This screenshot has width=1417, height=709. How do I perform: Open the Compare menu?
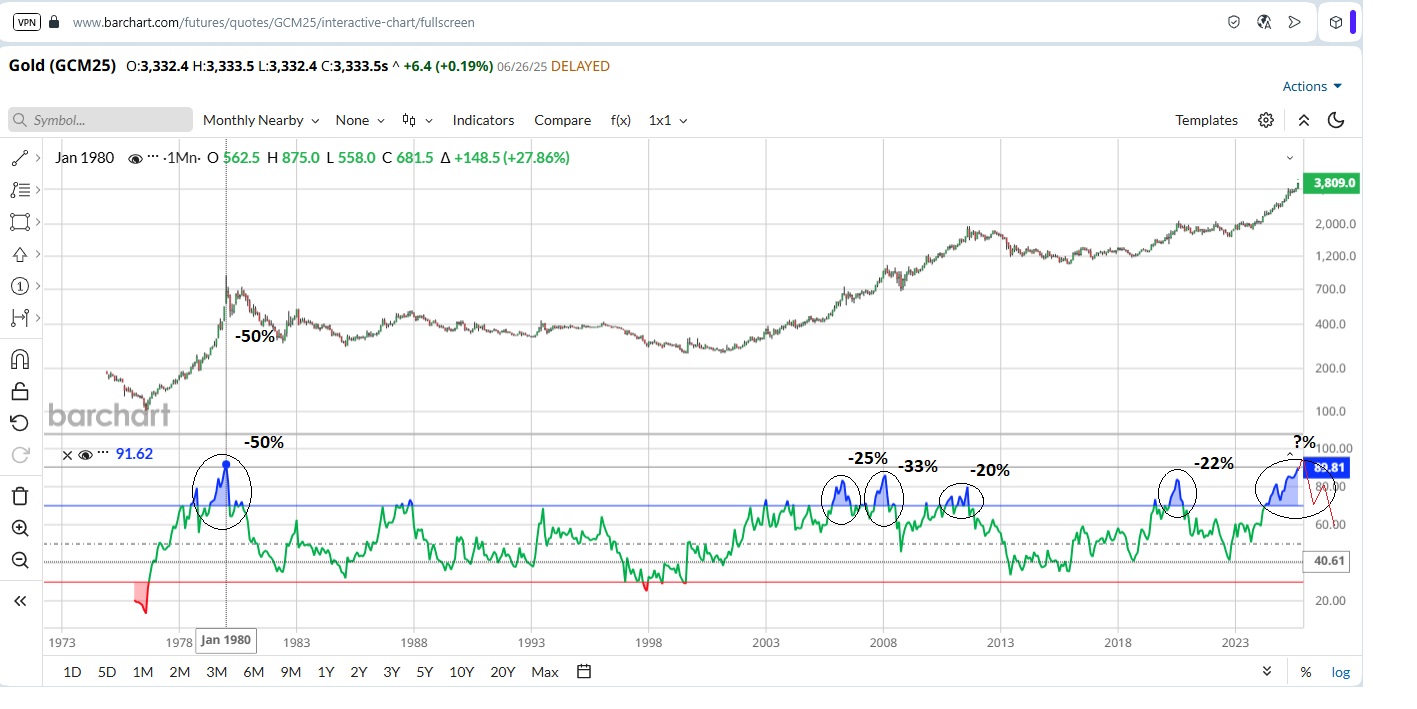click(x=562, y=120)
